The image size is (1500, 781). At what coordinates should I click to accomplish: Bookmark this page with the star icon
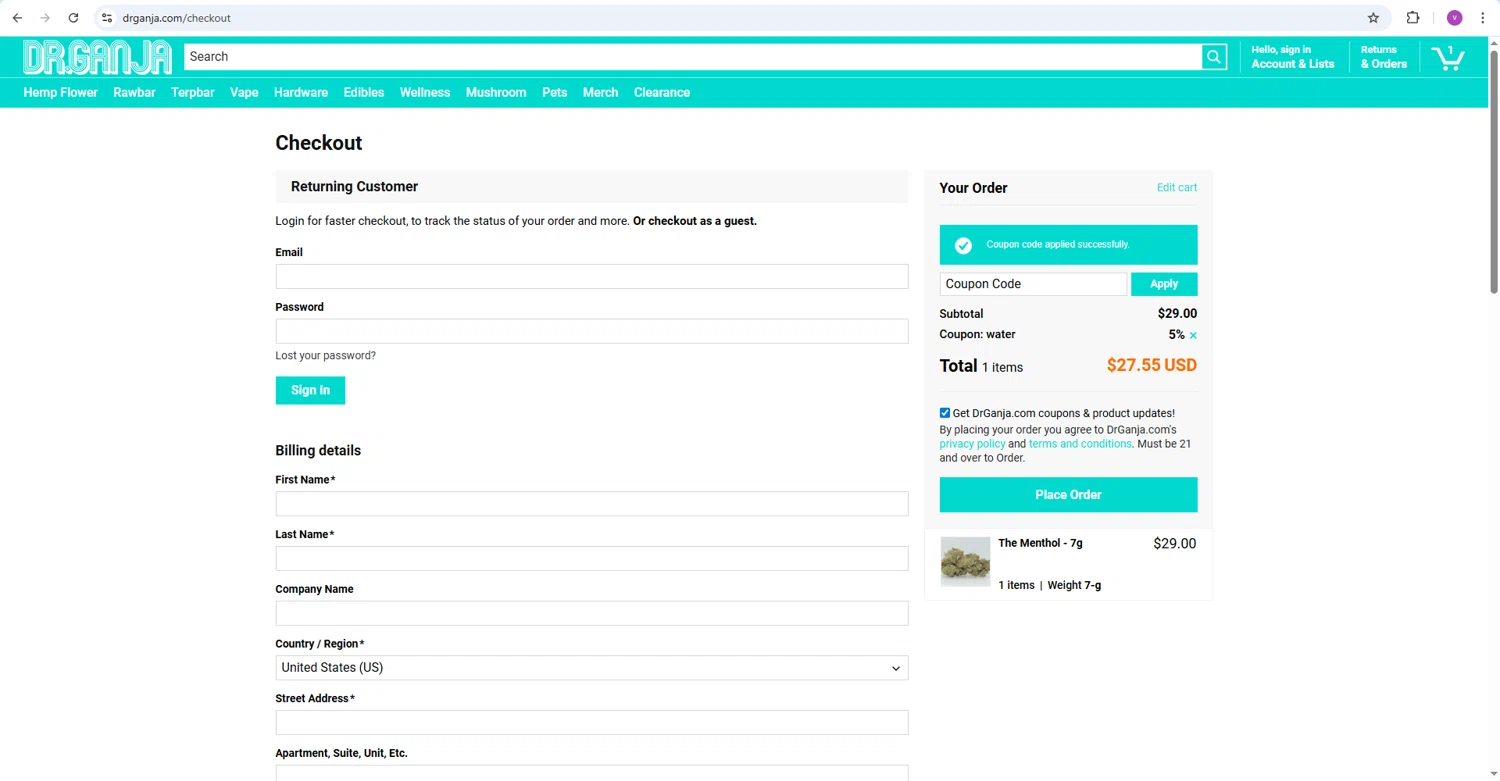point(1373,18)
